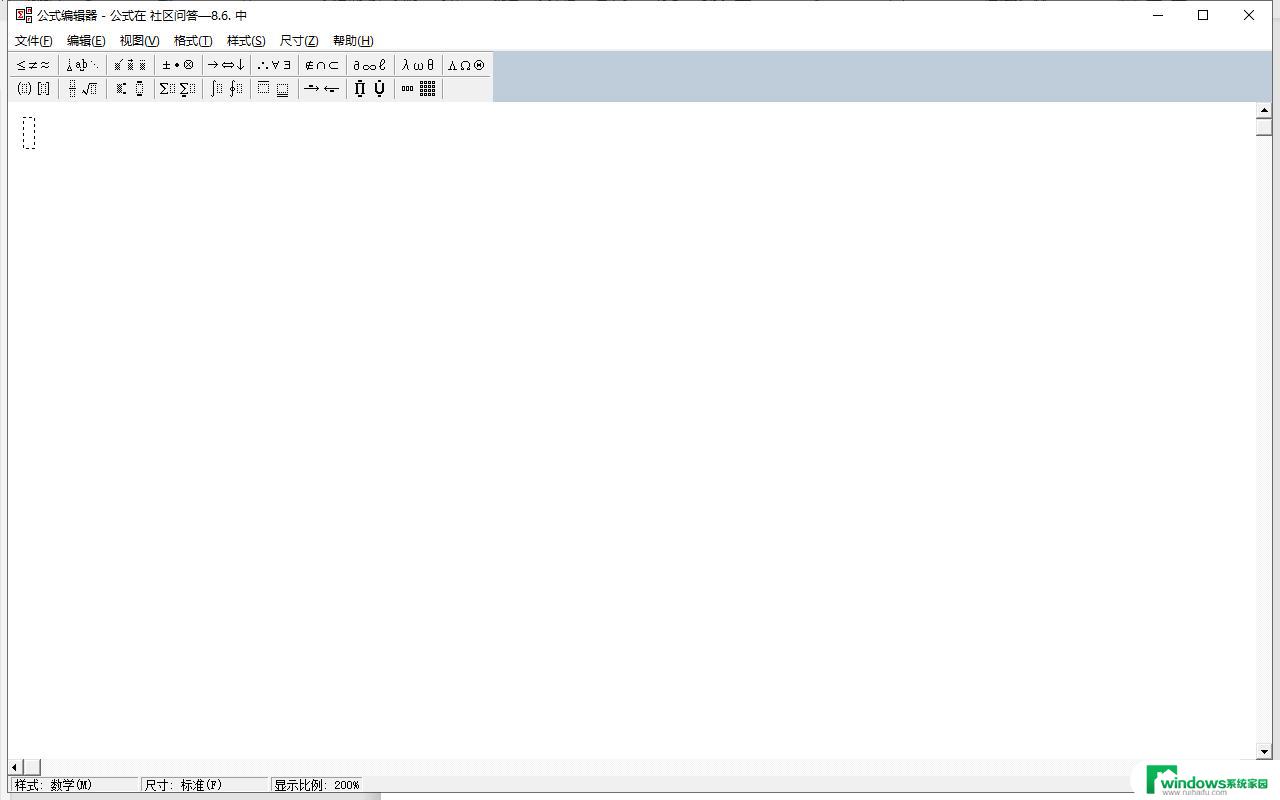Screen dimensions: 1280x800
Task: Open the subscript and superscript templates palette
Action: tap(130, 89)
